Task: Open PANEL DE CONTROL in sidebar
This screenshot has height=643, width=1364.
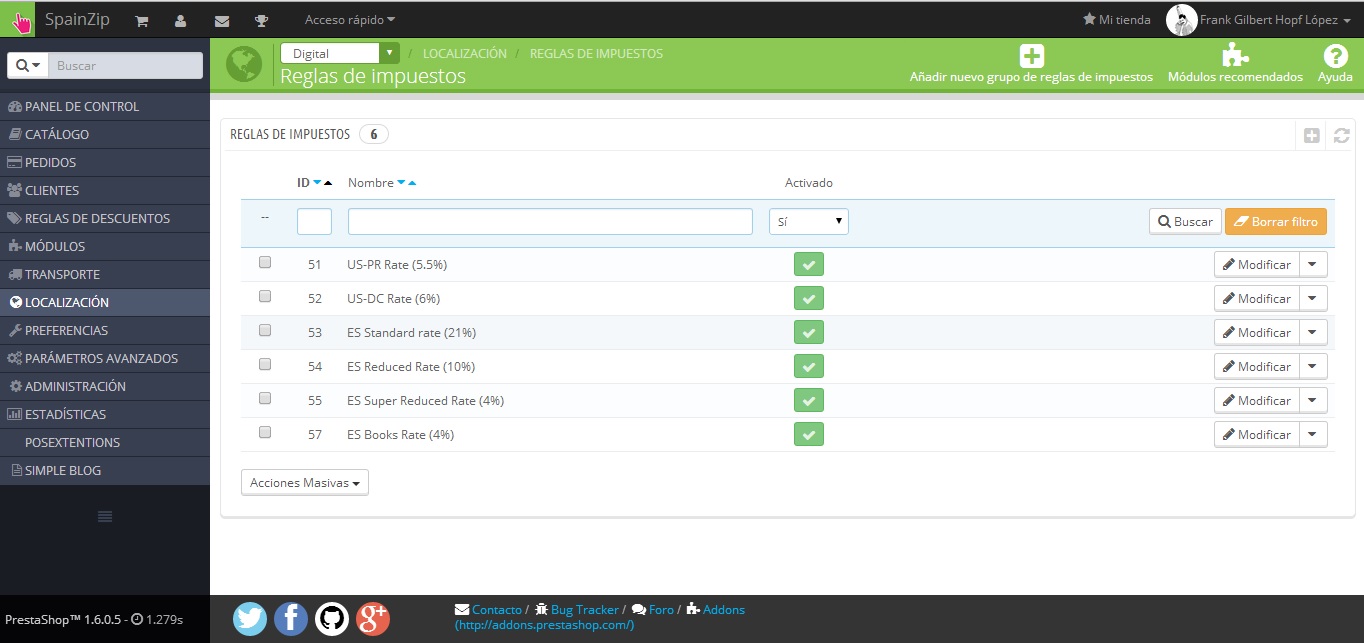Action: click(x=105, y=106)
